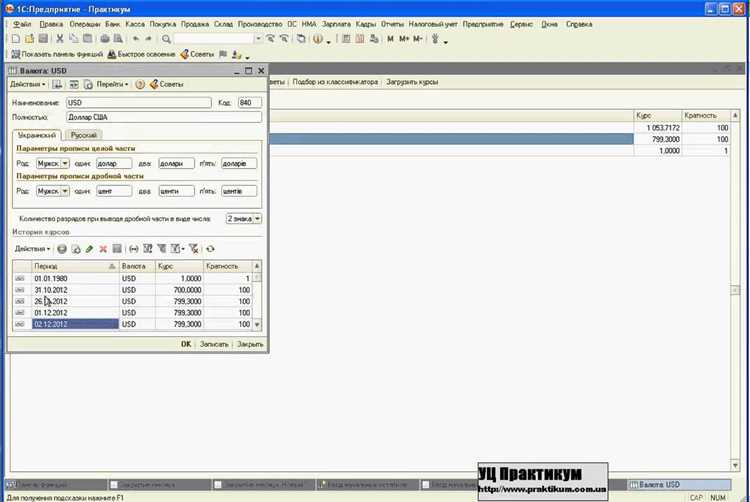Click the filter funnel icon in history toolbar
Screen dimensions: 750x502
162,249
